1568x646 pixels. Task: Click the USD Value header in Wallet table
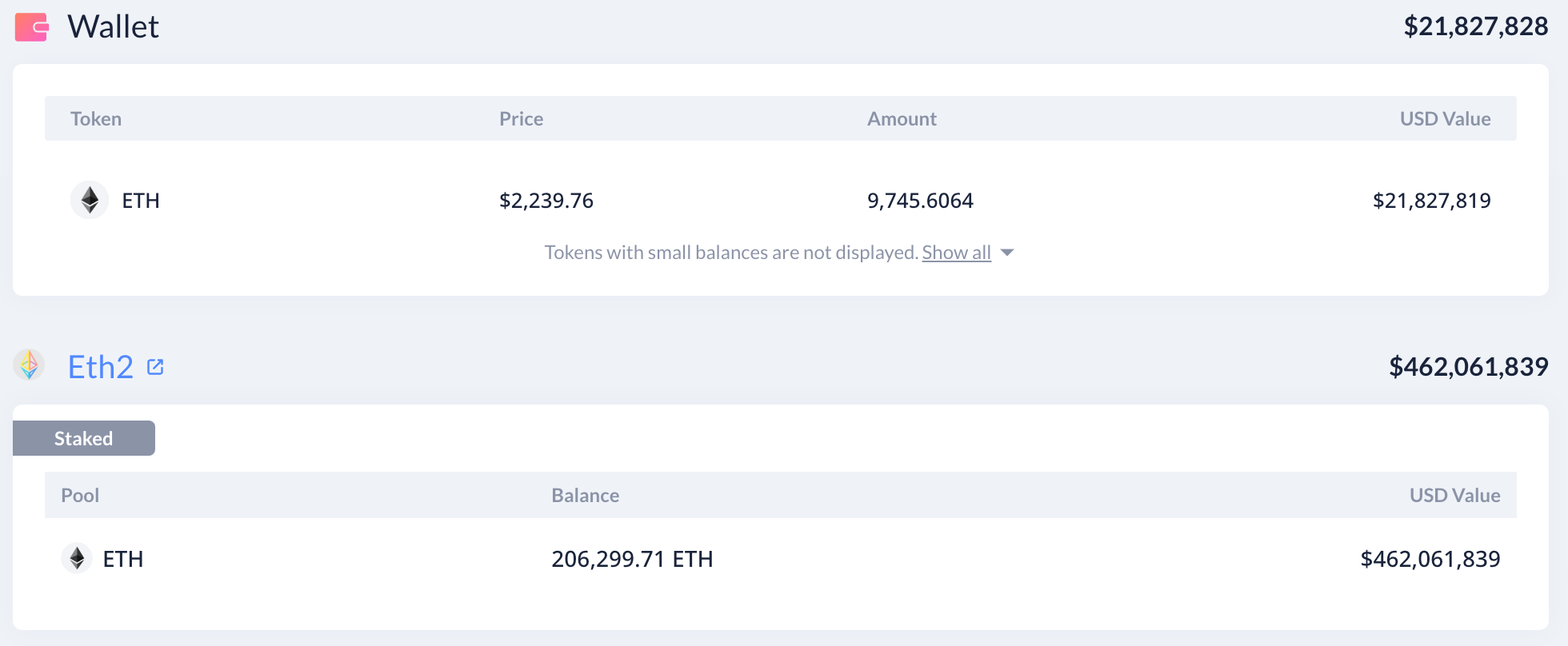point(1445,119)
